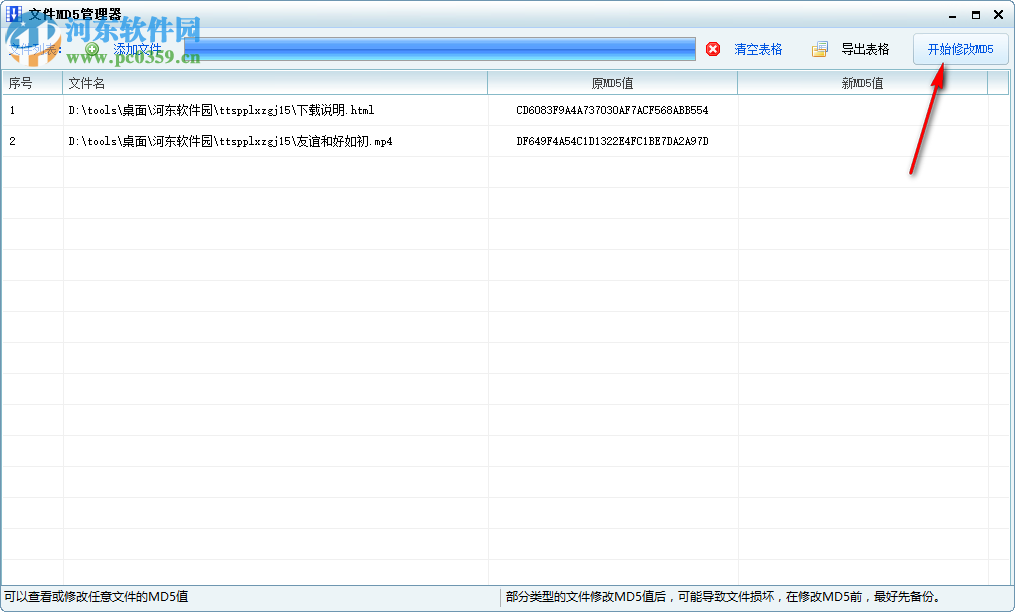The width and height of the screenshot is (1015, 612).
Task: Click the red clear table X icon
Action: [x=713, y=49]
